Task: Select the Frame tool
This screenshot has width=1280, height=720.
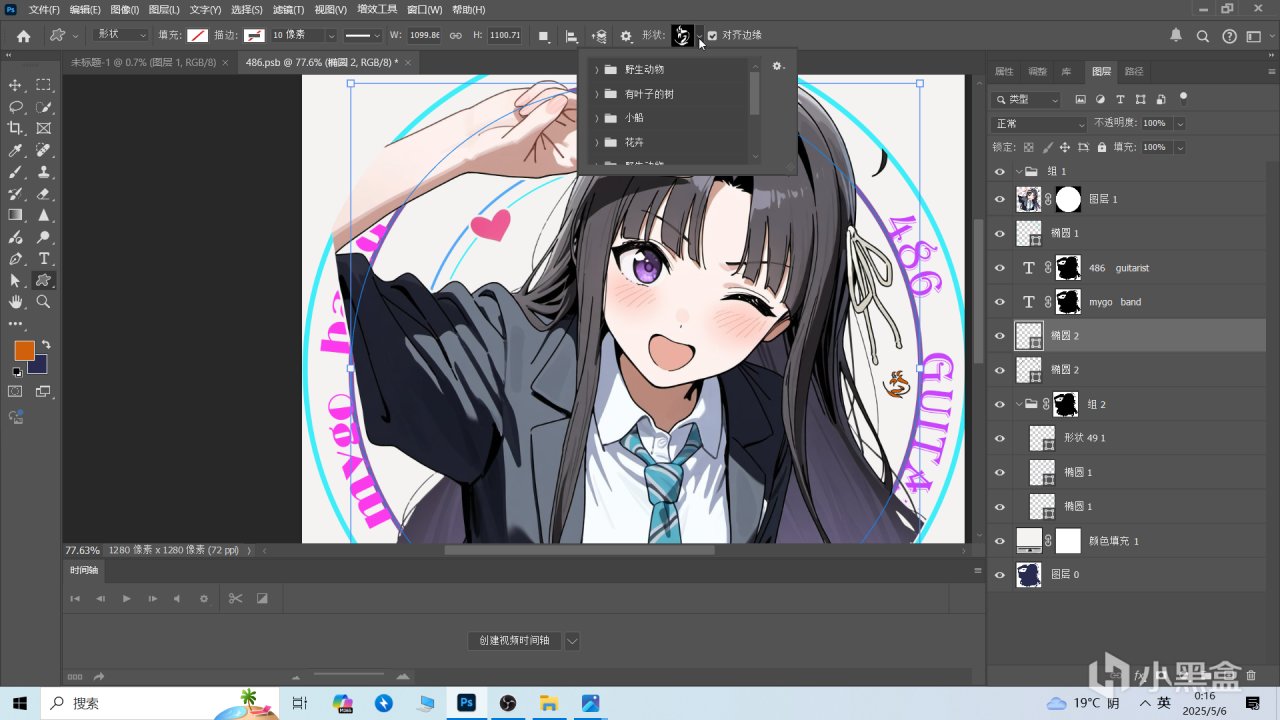Action: pos(44,128)
